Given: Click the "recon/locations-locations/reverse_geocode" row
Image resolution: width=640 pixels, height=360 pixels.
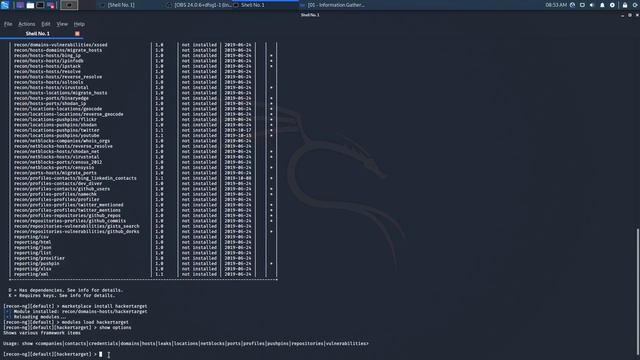Looking at the screenshot, I should click(x=143, y=114).
